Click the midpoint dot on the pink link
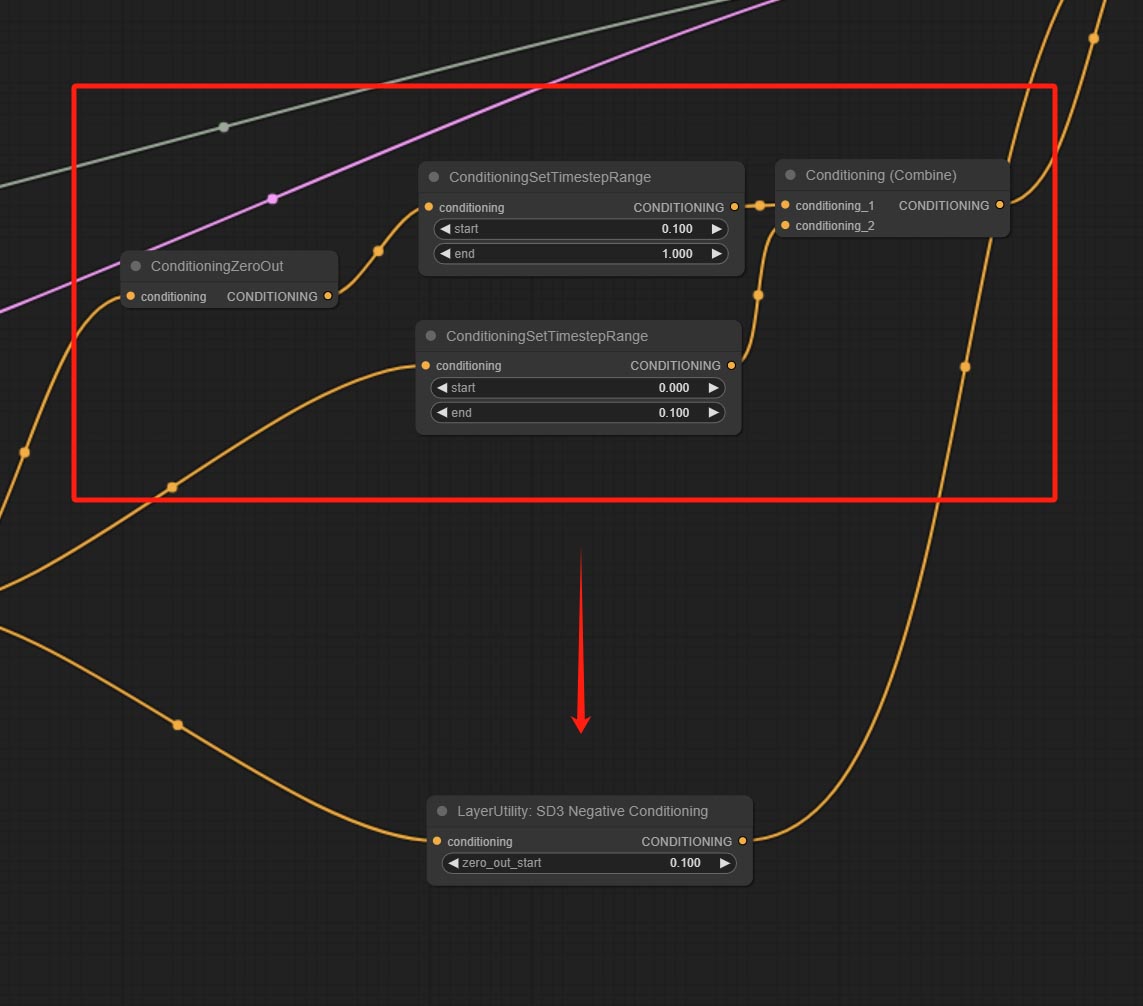 (272, 199)
